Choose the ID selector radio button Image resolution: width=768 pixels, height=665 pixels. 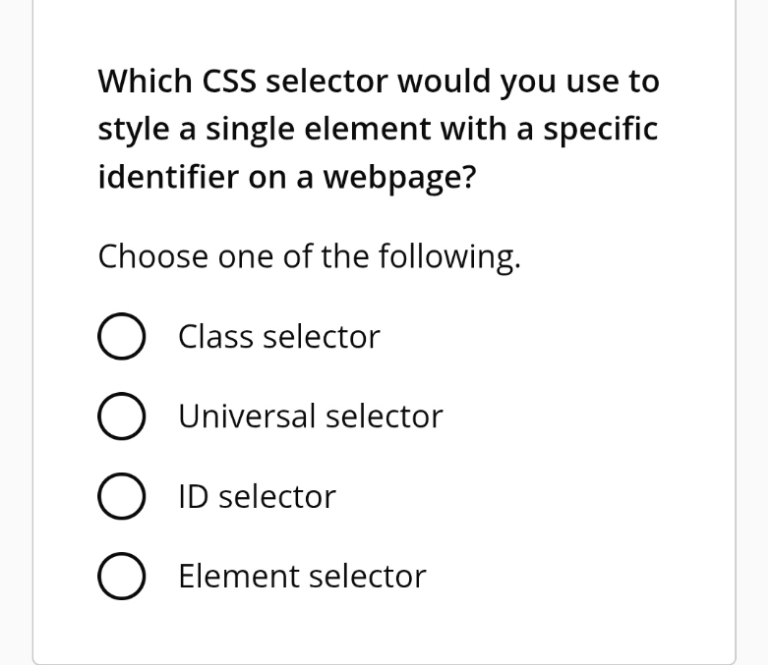click(117, 497)
